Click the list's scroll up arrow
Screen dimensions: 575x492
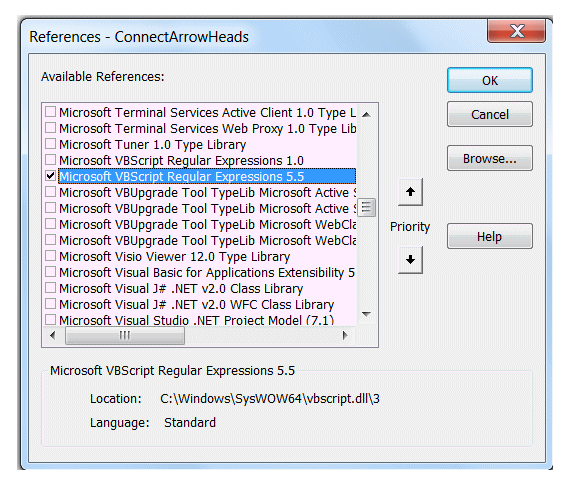366,115
